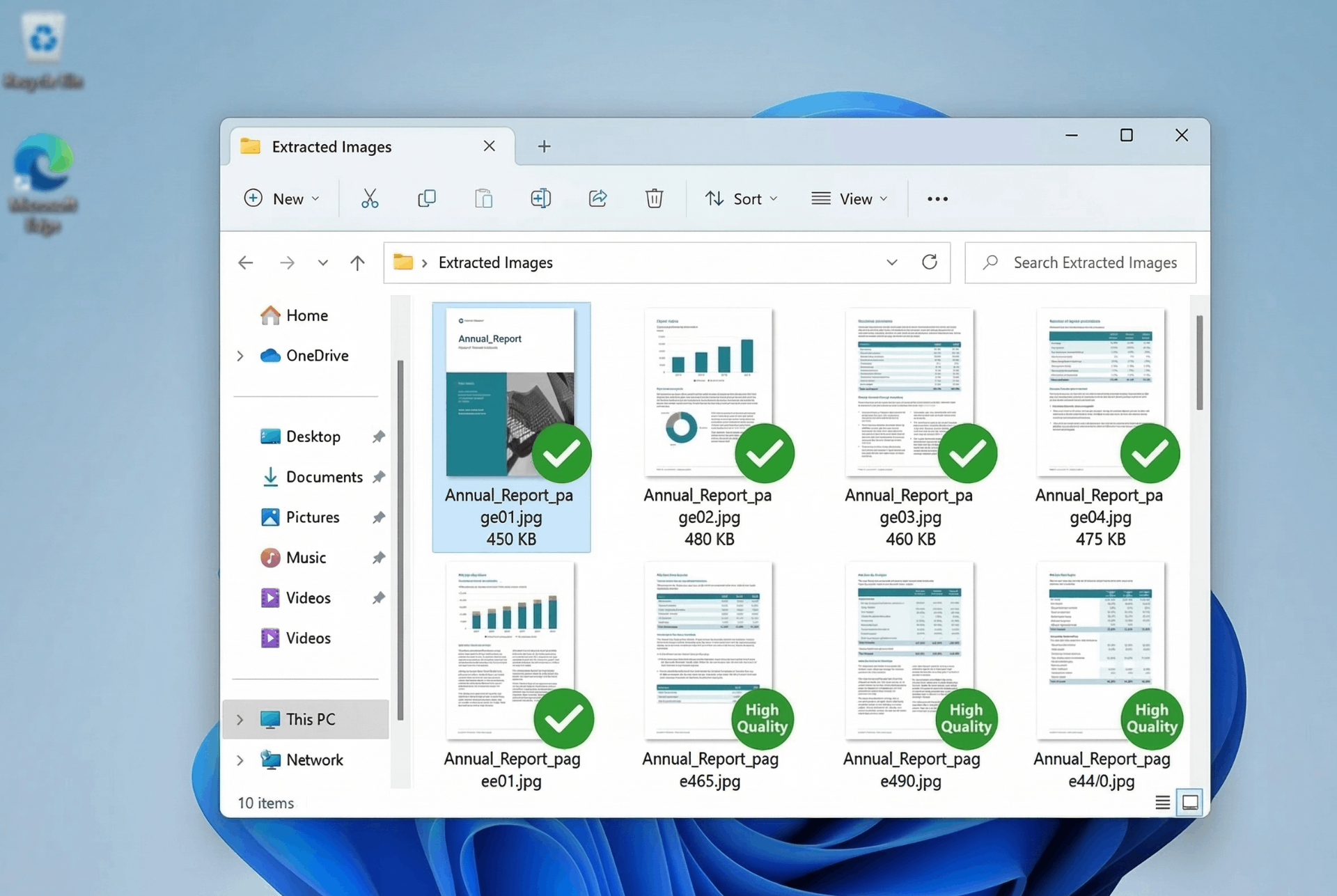Click the Copy icon in toolbar
This screenshot has height=896, width=1337.
(x=426, y=198)
